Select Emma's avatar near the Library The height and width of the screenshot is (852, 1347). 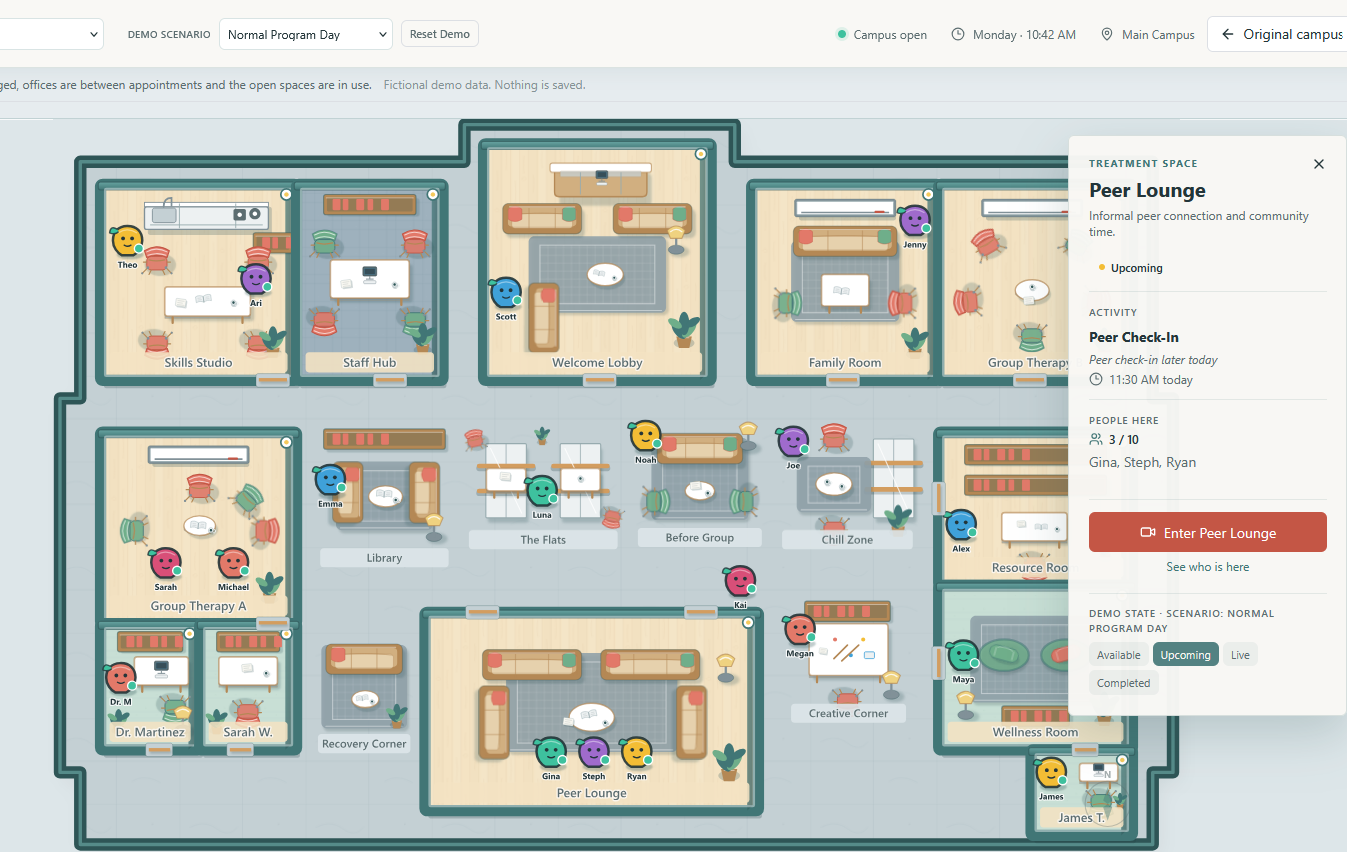click(330, 480)
